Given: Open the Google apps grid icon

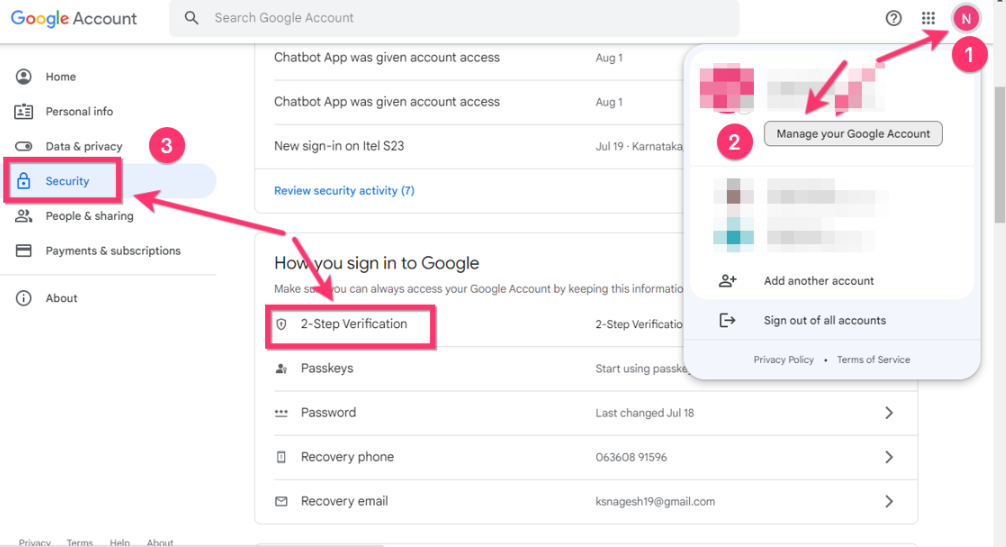Looking at the screenshot, I should pyautogui.click(x=928, y=18).
